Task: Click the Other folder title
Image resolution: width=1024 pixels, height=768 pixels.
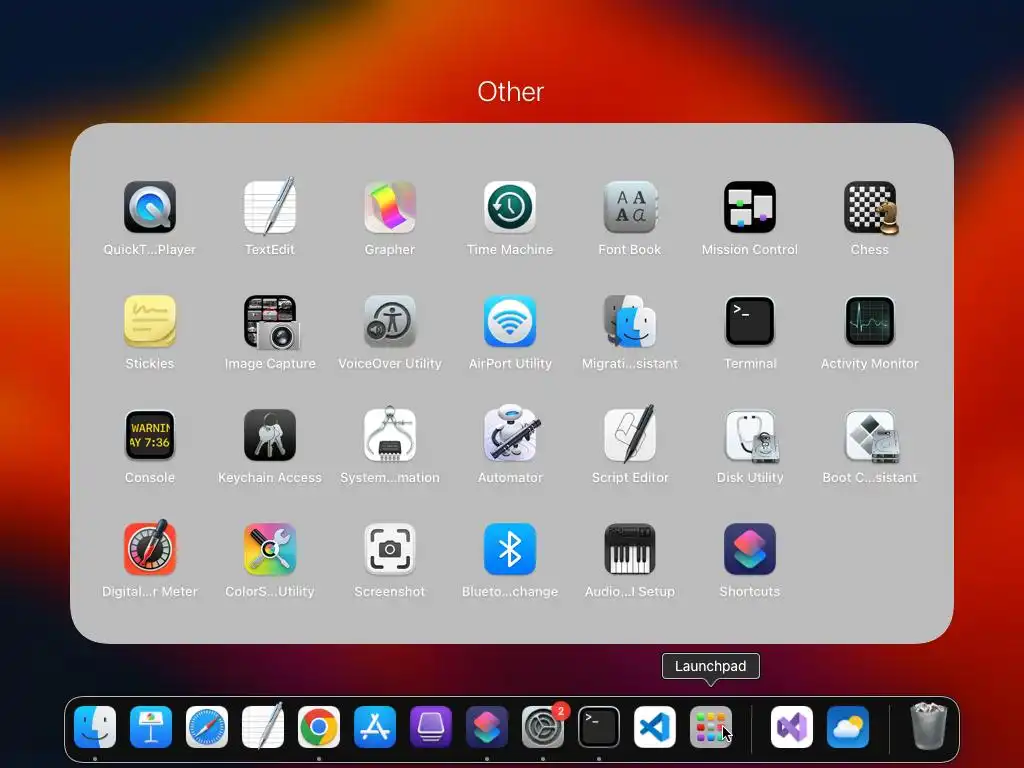Action: click(x=511, y=92)
